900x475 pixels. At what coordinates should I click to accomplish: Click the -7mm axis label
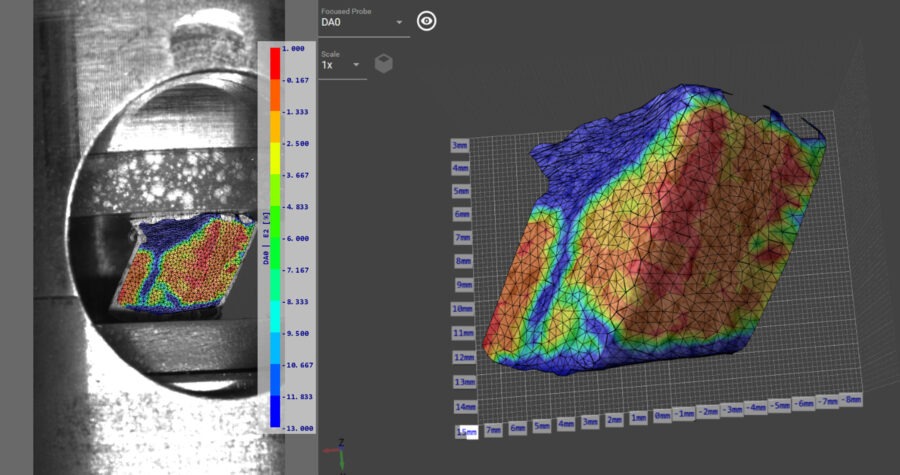pyautogui.click(x=827, y=401)
